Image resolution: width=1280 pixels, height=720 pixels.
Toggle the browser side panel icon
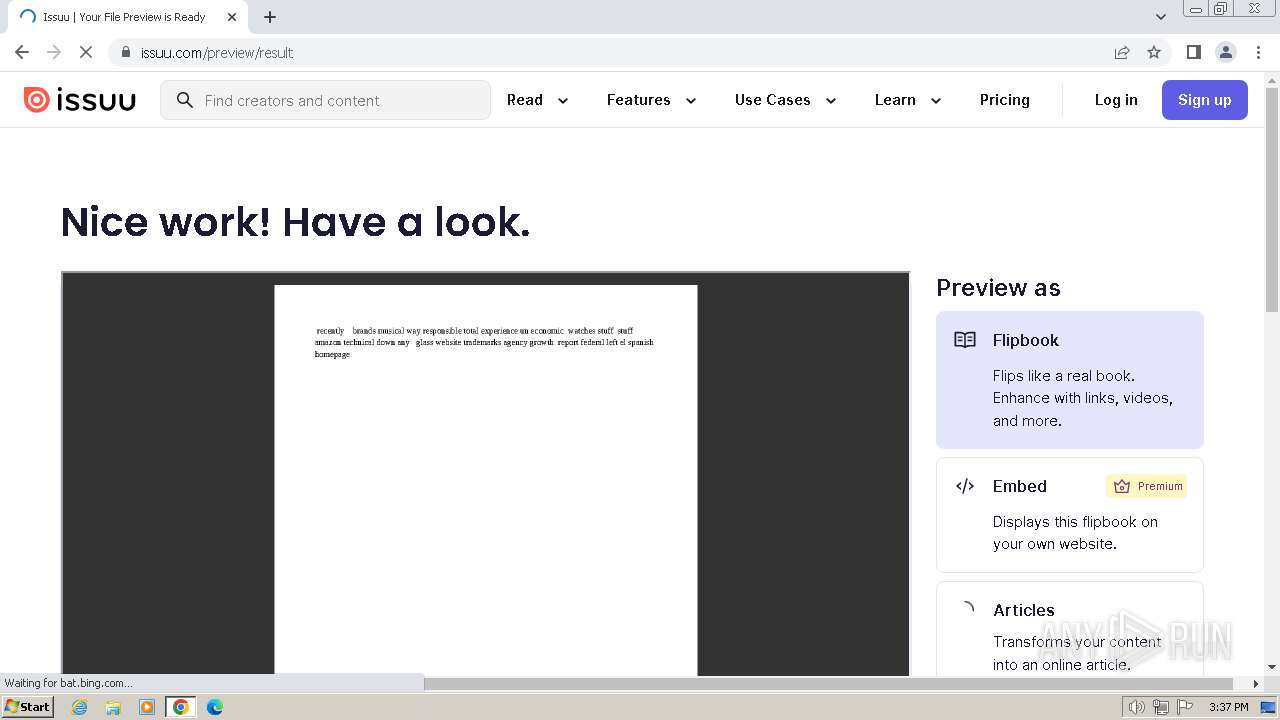tap(1194, 52)
